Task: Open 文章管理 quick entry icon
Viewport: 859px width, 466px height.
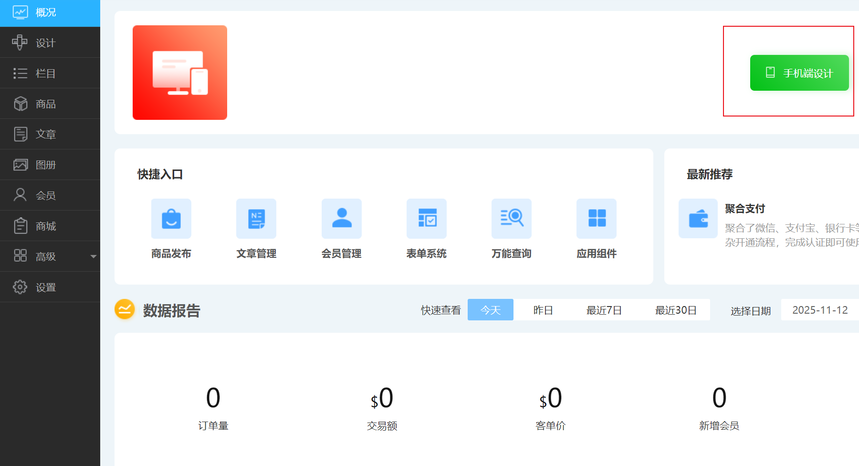Action: coord(256,218)
